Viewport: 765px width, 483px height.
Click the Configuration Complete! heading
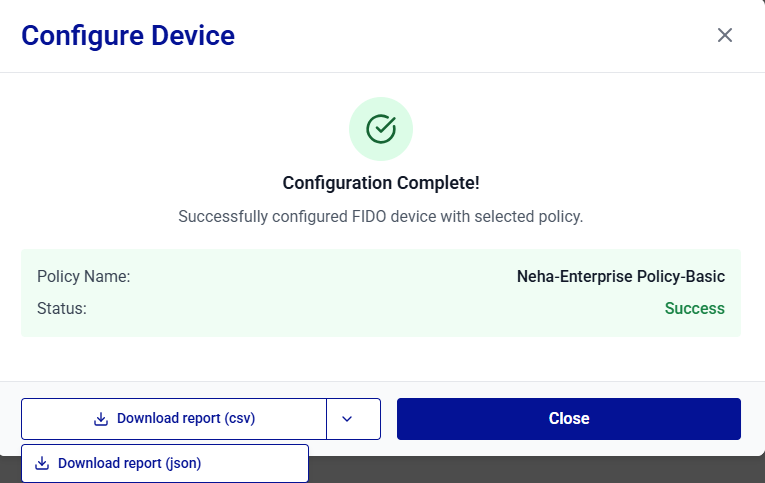[x=380, y=183]
